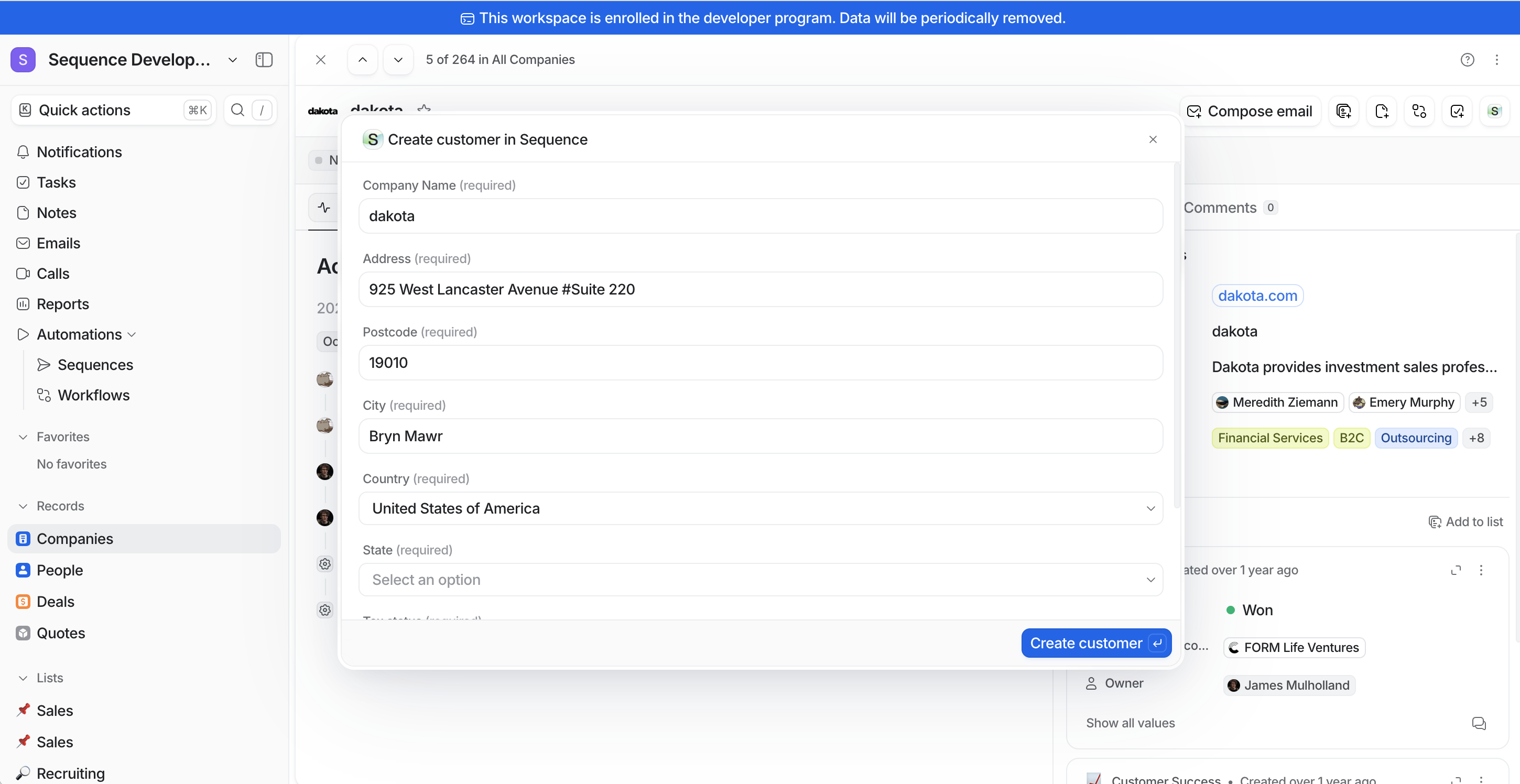Click the add-to-list toolbar icon
Image resolution: width=1520 pixels, height=784 pixels.
(x=1343, y=111)
